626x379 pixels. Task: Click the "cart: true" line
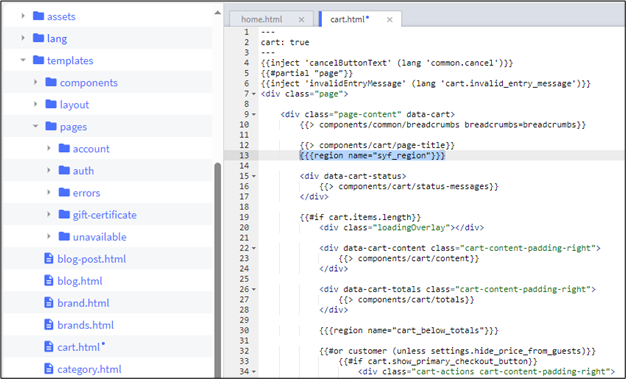point(285,42)
